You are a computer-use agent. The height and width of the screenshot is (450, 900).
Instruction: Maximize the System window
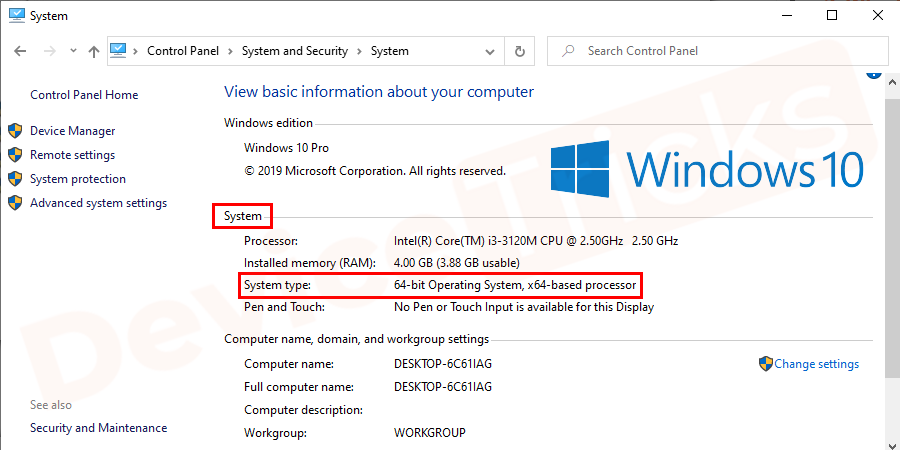(x=832, y=15)
